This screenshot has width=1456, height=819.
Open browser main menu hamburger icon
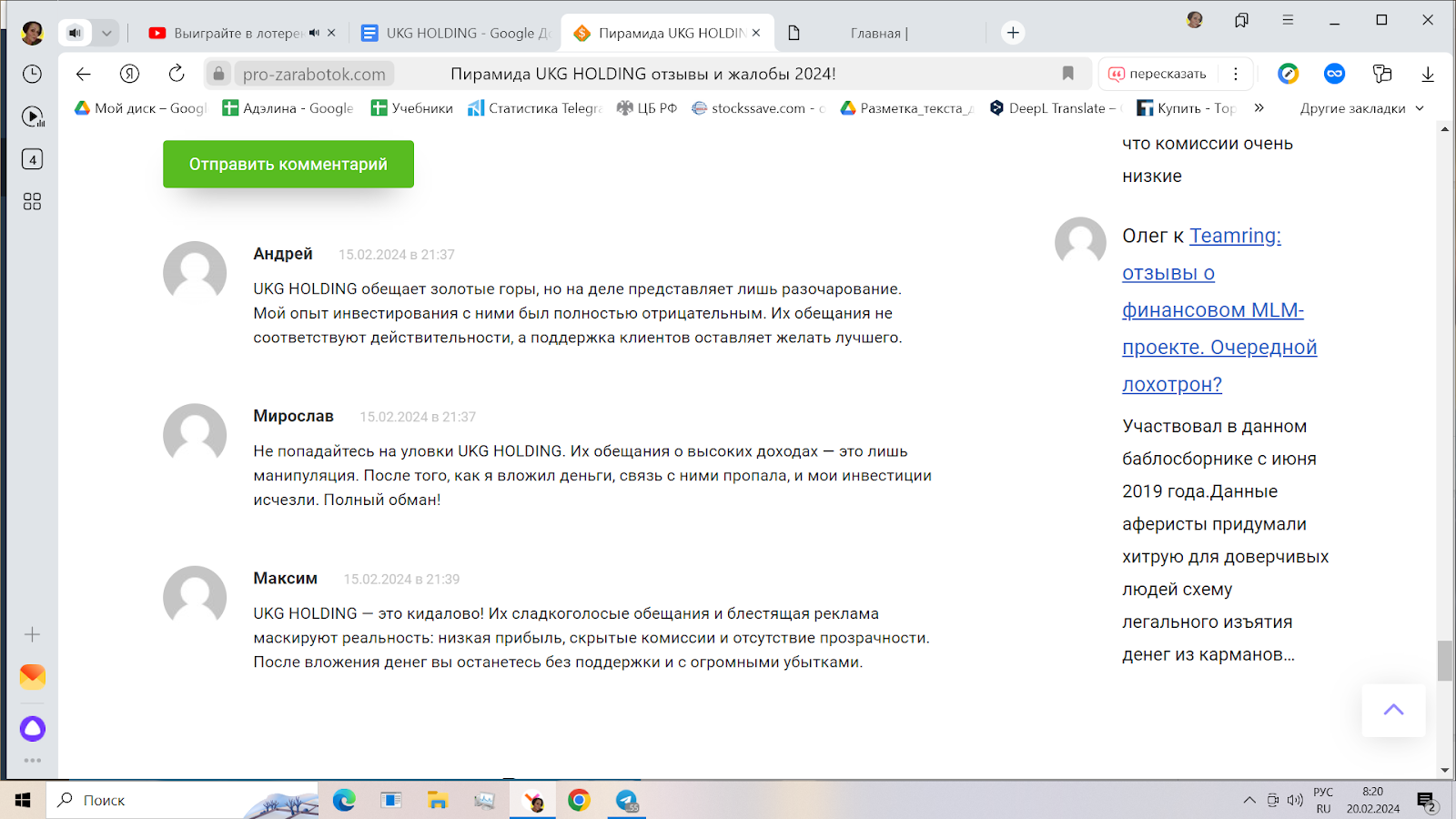tap(1288, 19)
